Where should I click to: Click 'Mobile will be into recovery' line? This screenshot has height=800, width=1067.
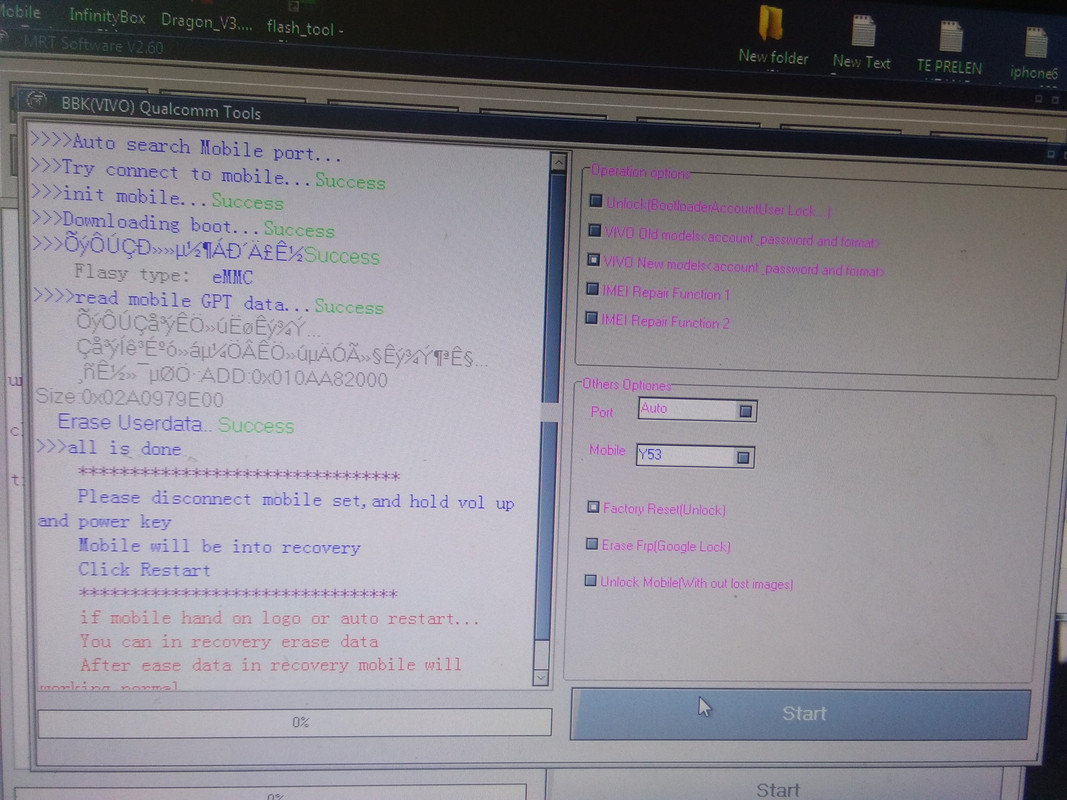pyautogui.click(x=219, y=546)
